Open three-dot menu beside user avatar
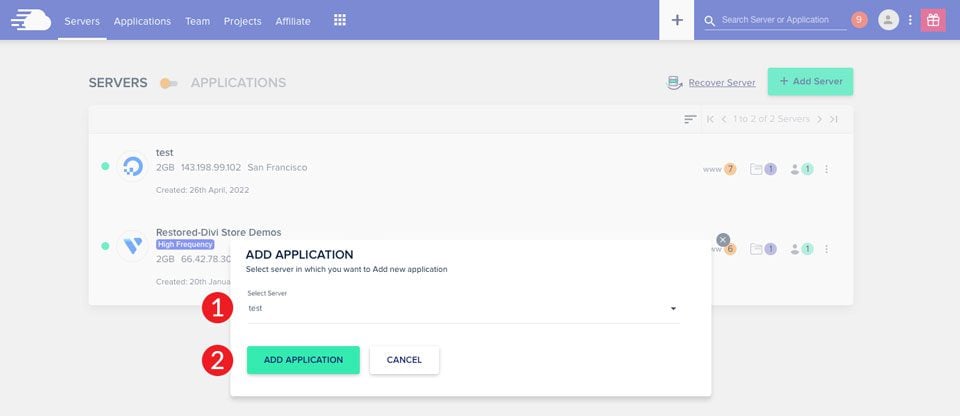Image resolution: width=960 pixels, height=416 pixels. click(x=910, y=20)
